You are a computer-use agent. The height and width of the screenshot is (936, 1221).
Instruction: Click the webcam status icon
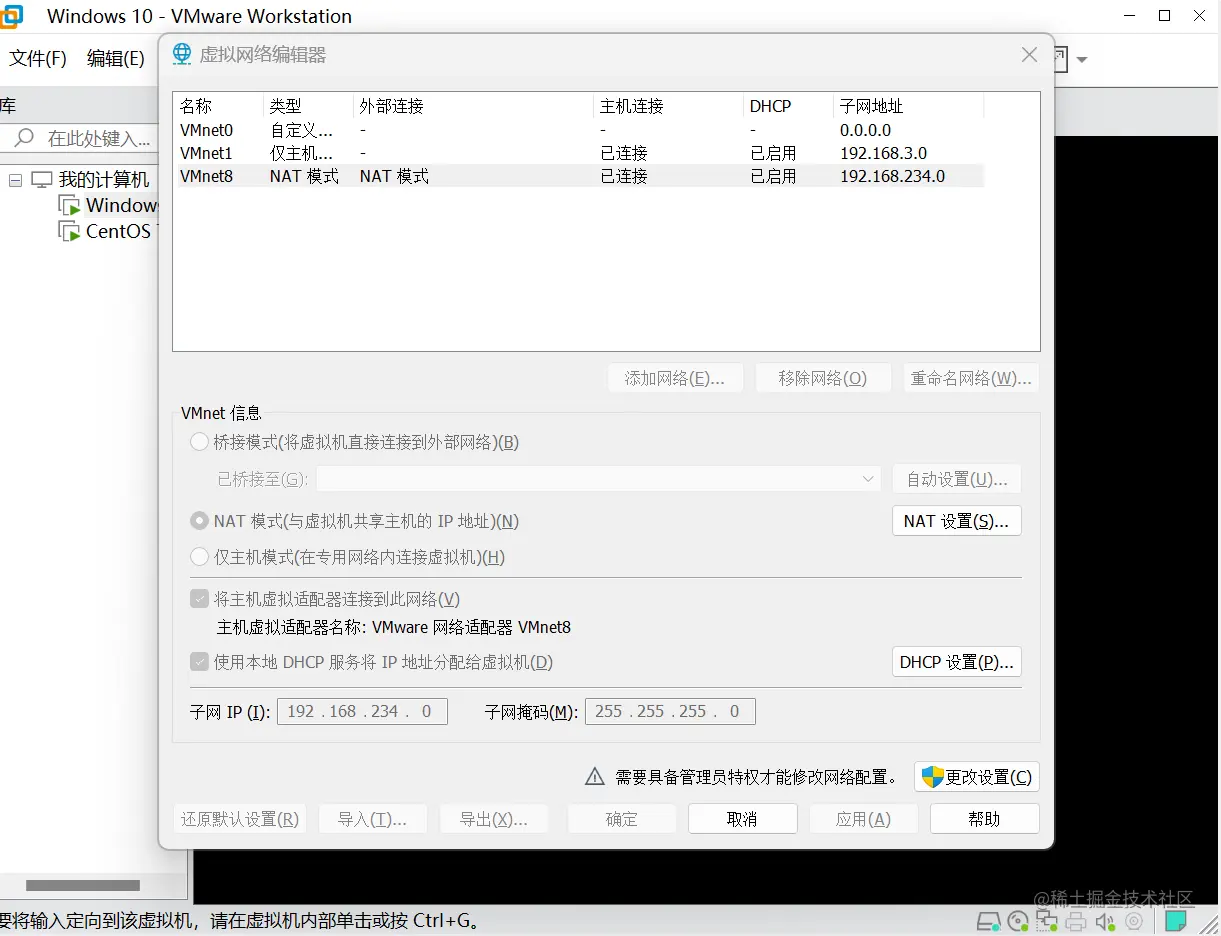(x=1134, y=921)
